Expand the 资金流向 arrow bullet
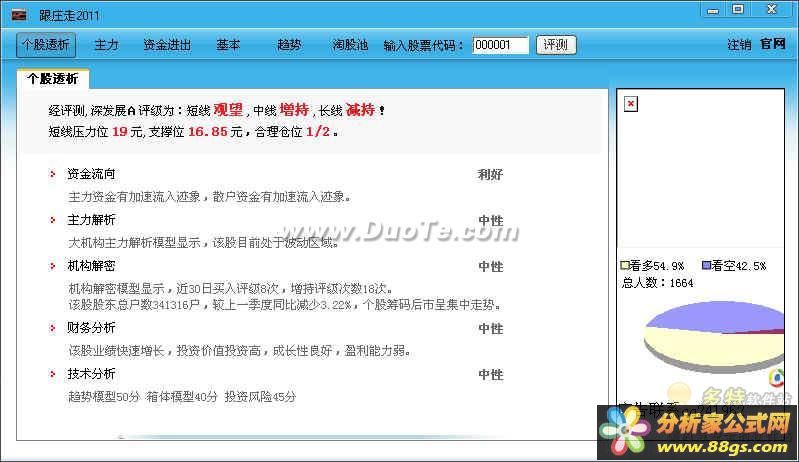 (x=52, y=174)
